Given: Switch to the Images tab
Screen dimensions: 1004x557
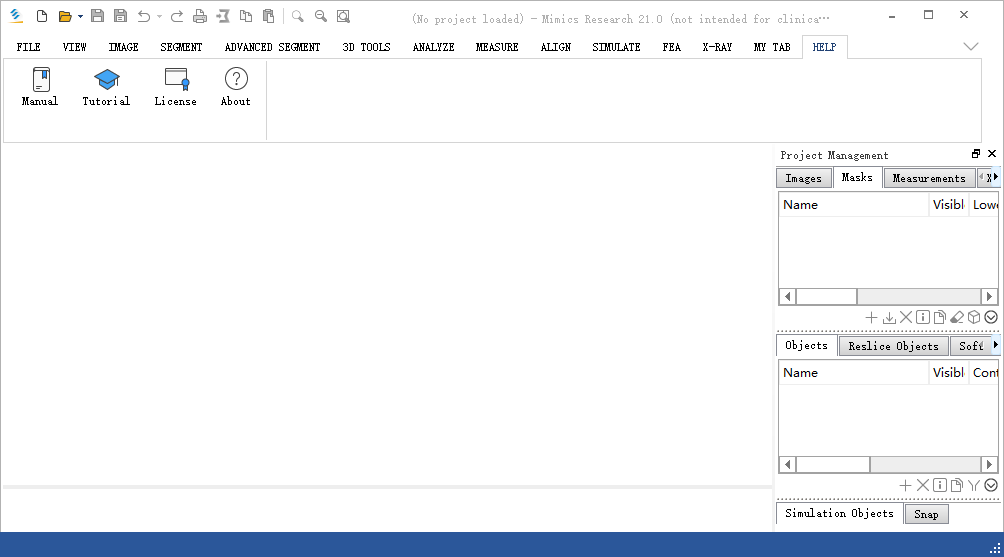Looking at the screenshot, I should (x=804, y=178).
